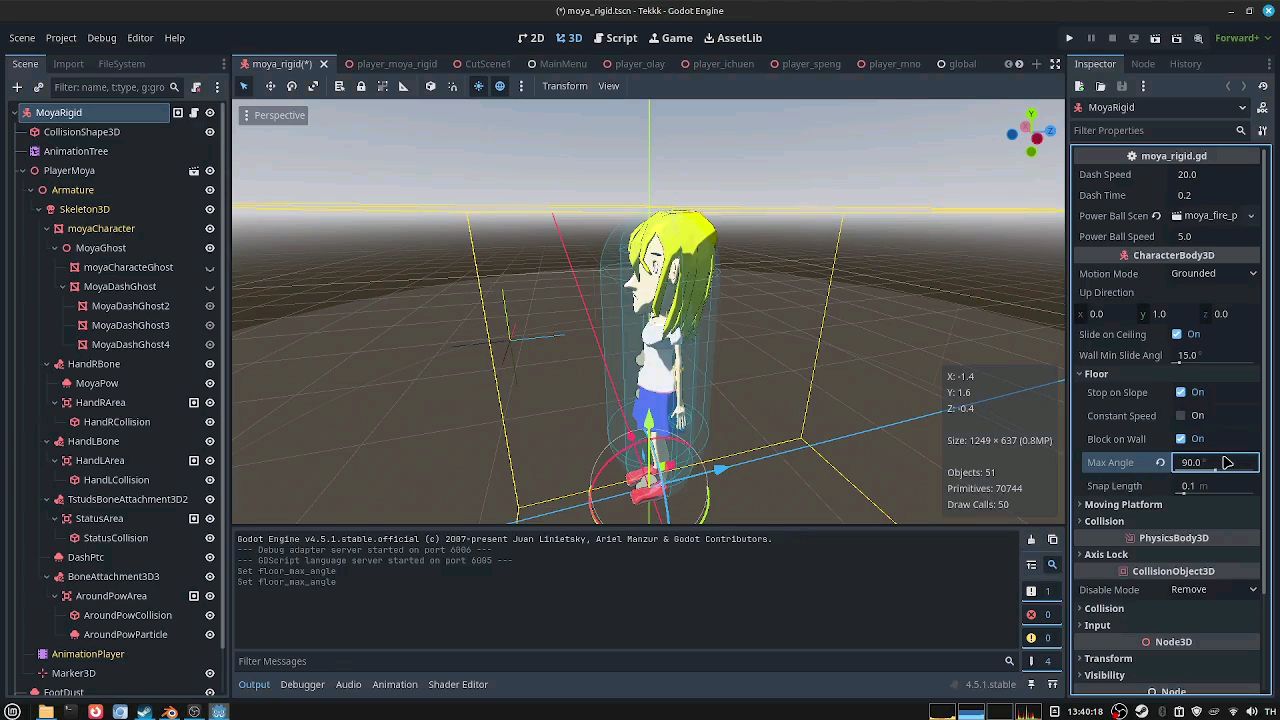
Task: Run the project with the play button
Action: coord(1069,38)
